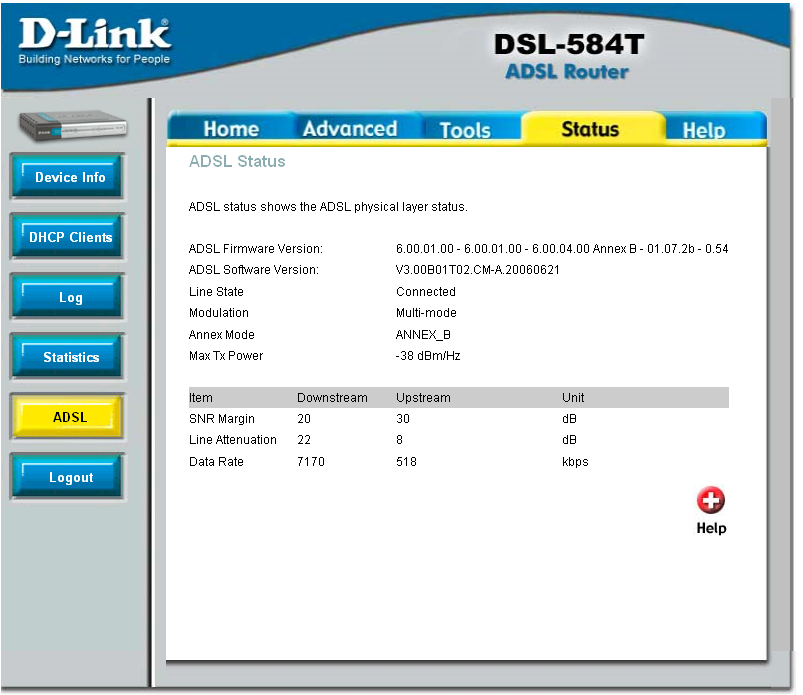803x695 pixels.
Task: Click the Unit column header
Action: (x=573, y=397)
